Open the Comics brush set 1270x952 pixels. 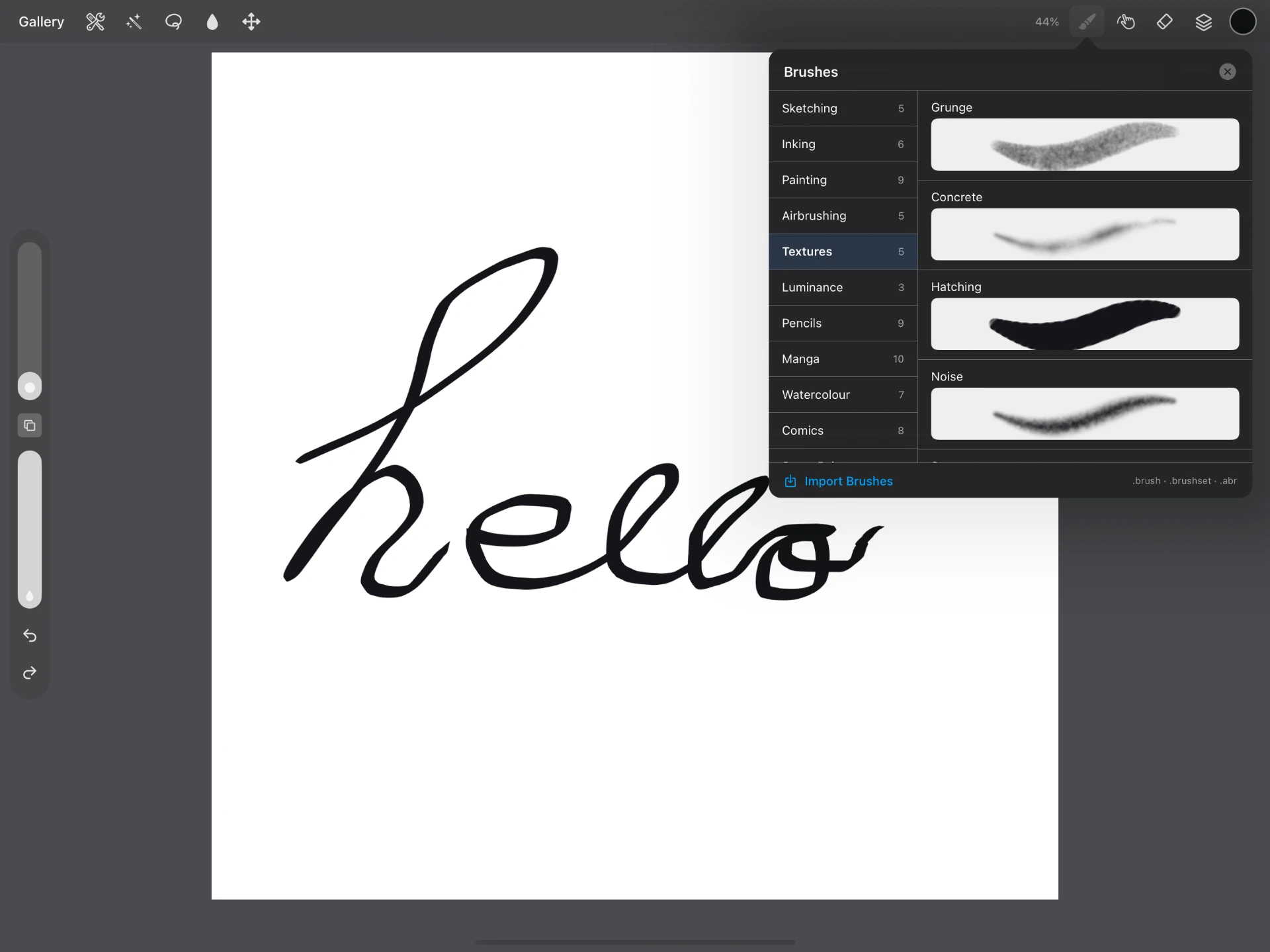point(843,430)
